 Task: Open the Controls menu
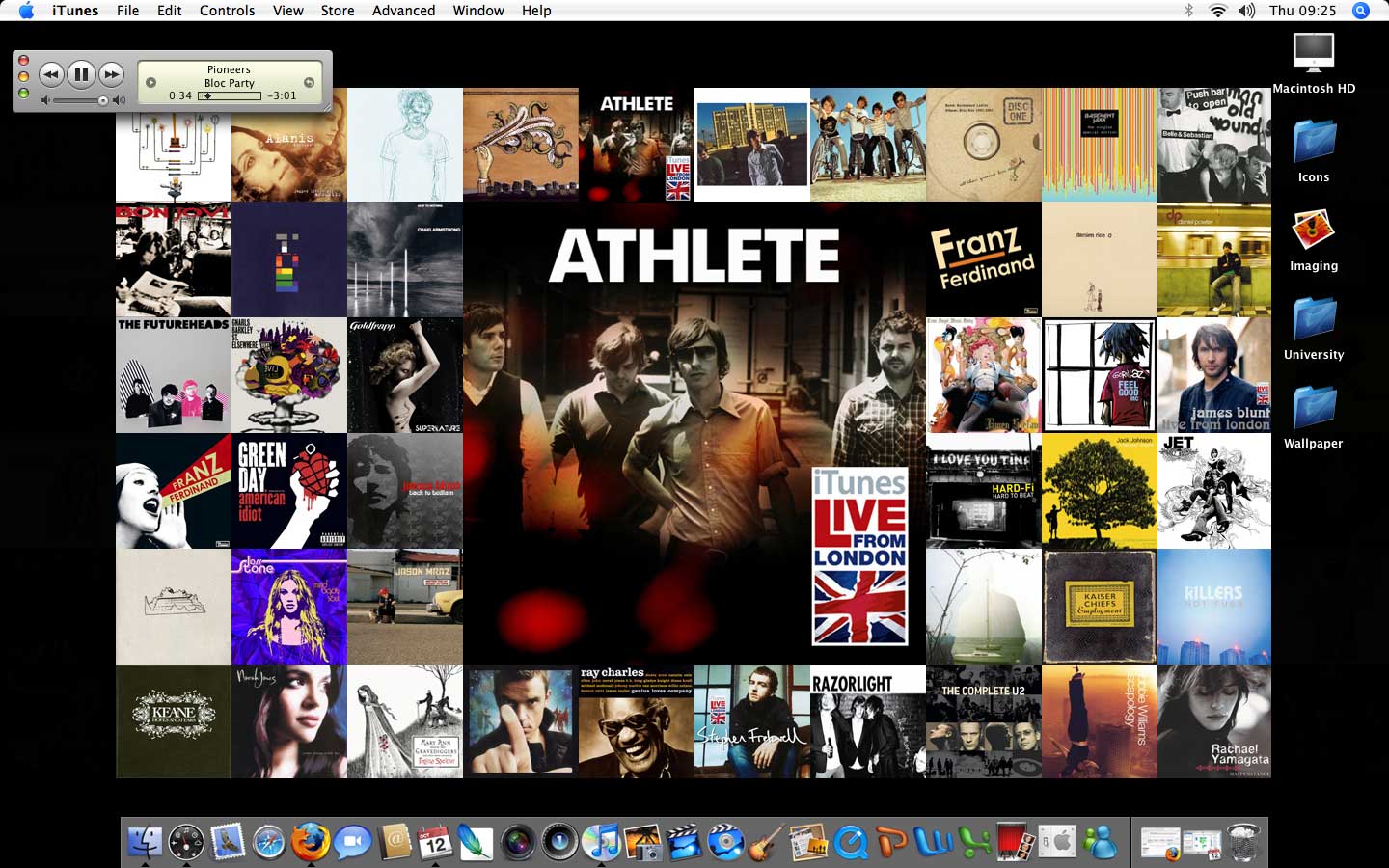228,11
